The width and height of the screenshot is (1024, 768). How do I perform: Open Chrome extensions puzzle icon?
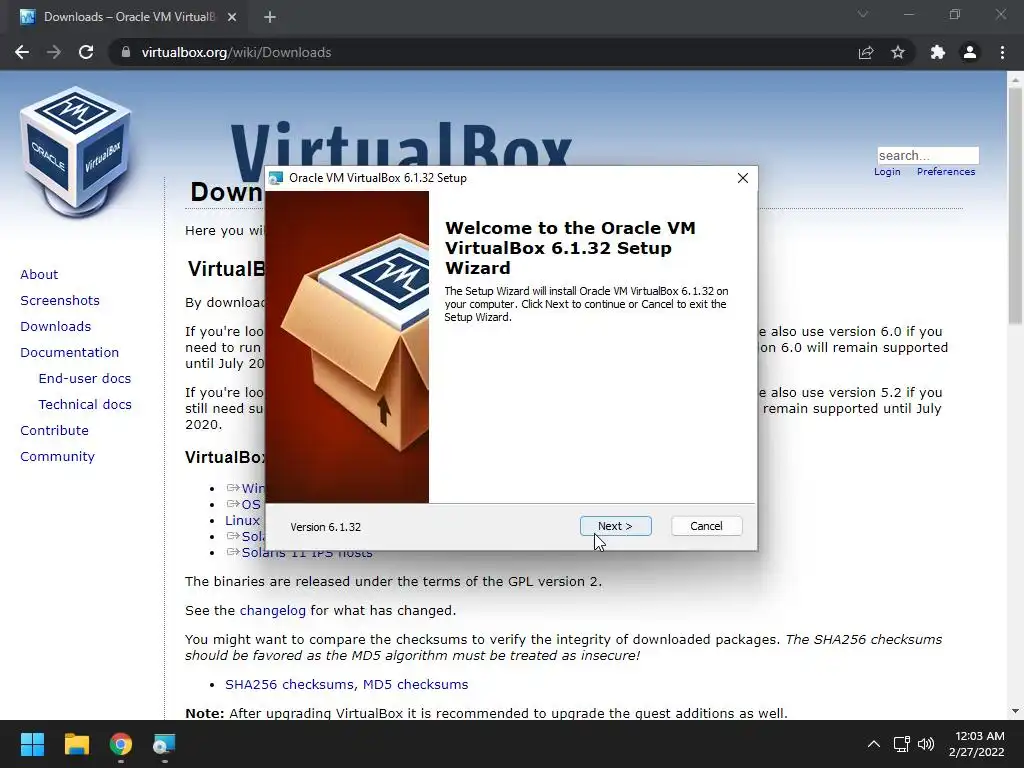pyautogui.click(x=938, y=52)
